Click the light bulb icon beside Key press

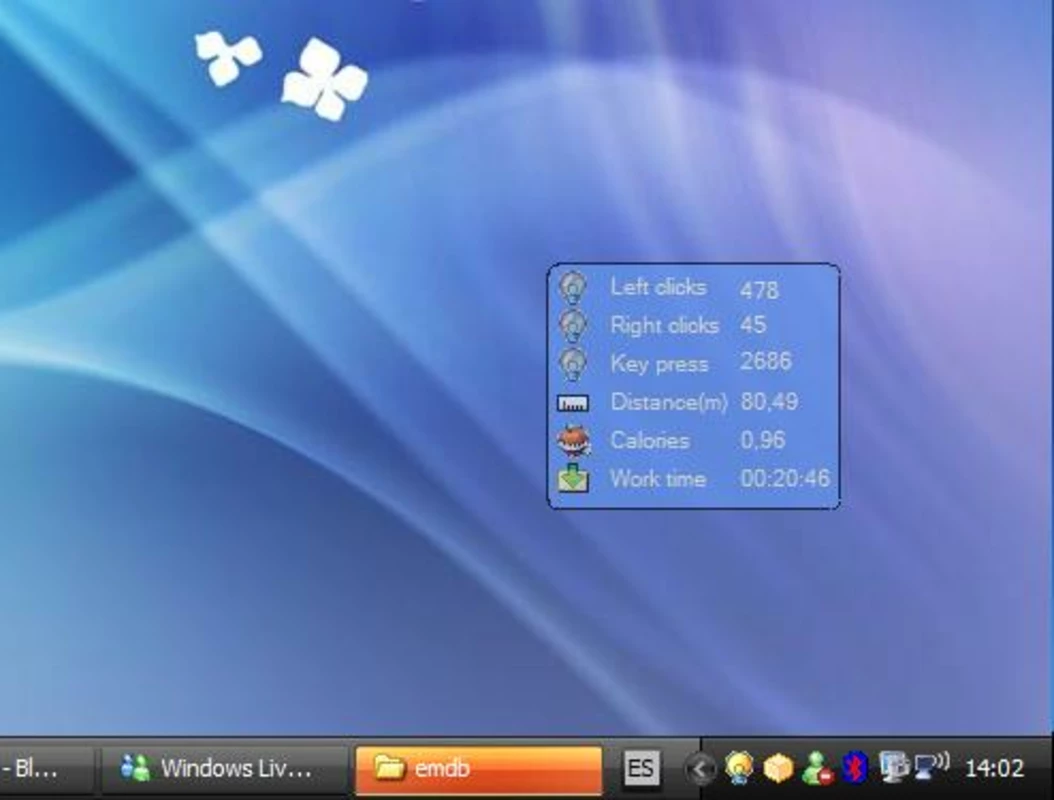[573, 364]
